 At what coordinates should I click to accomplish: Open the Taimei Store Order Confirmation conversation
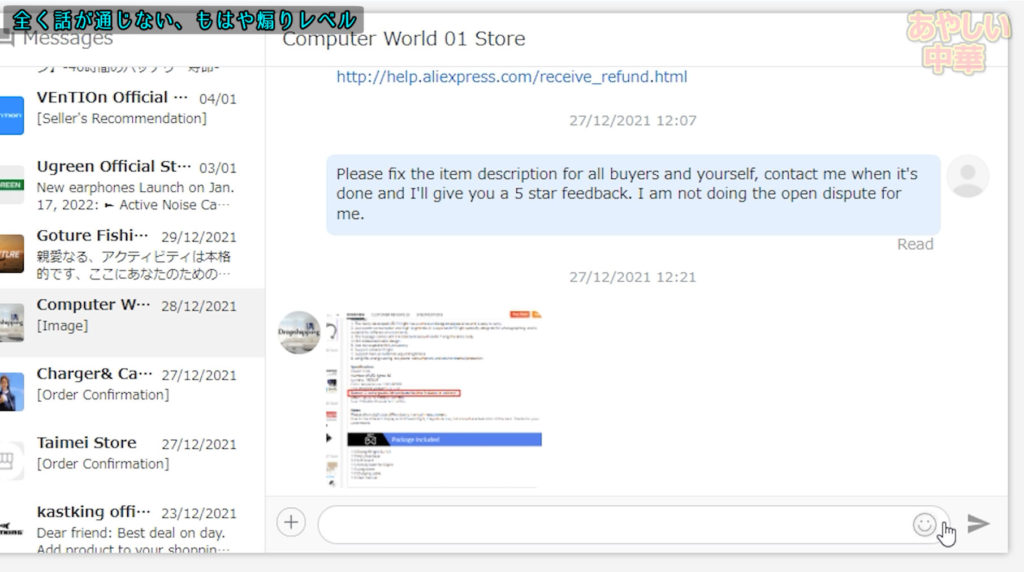click(x=136, y=453)
